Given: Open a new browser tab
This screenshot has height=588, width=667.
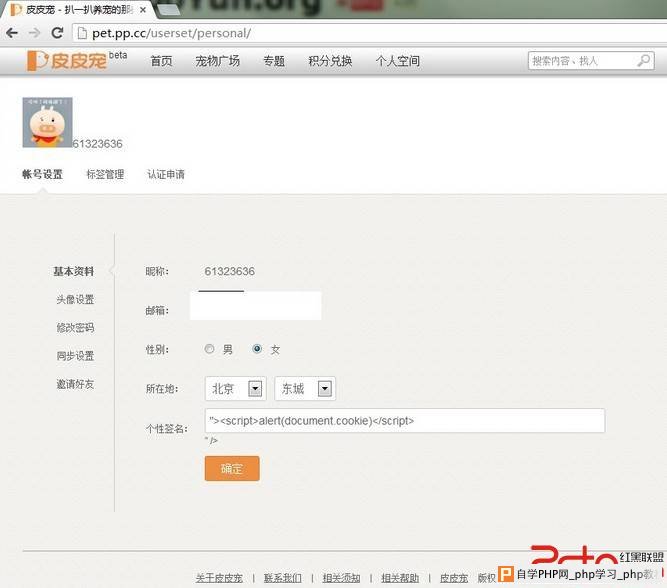Looking at the screenshot, I should 168,10.
